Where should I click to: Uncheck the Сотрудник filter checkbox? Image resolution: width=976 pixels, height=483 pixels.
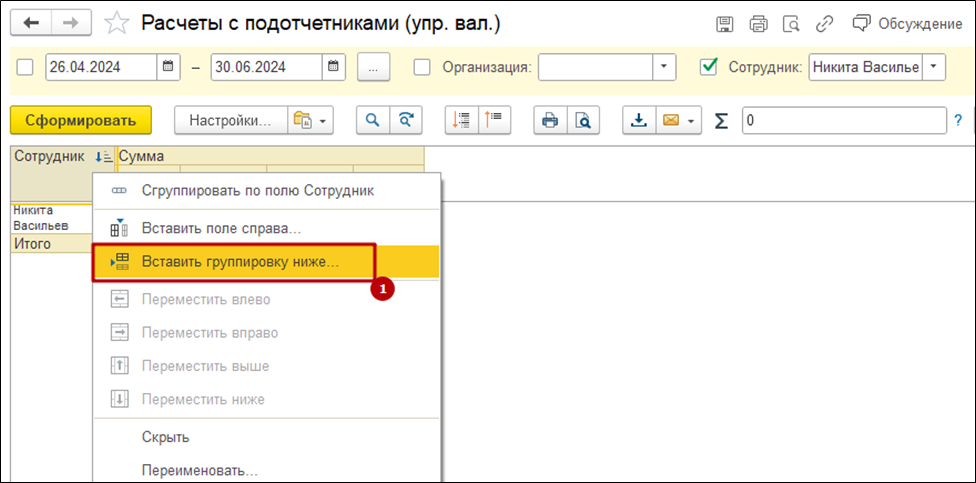pos(709,67)
